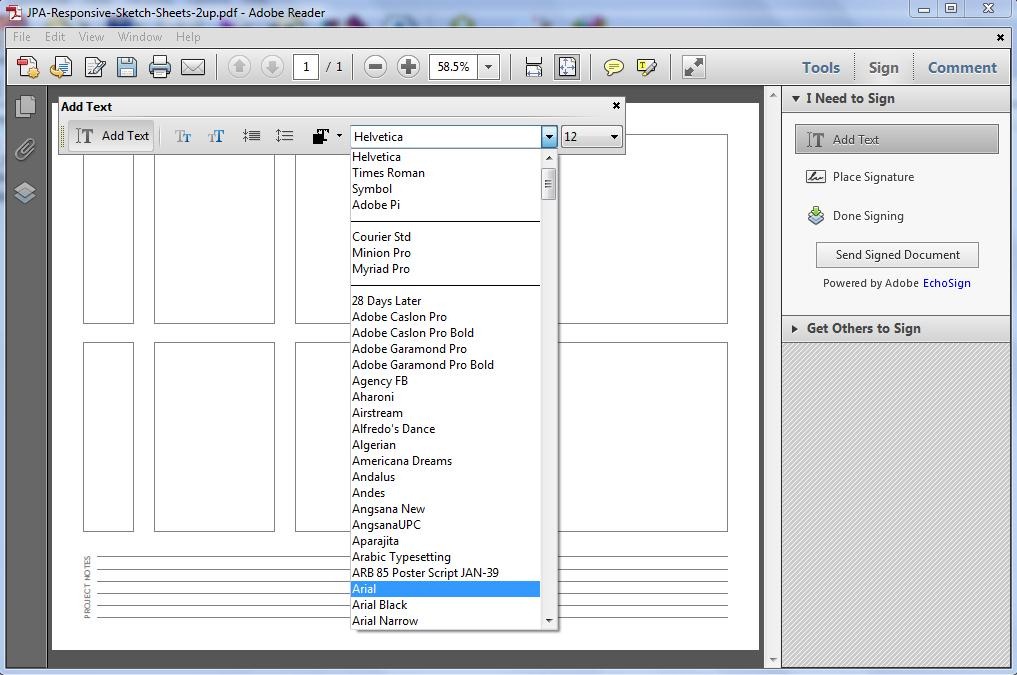The height and width of the screenshot is (675, 1017).
Task: Choose Times Roman font
Action: coord(445,173)
